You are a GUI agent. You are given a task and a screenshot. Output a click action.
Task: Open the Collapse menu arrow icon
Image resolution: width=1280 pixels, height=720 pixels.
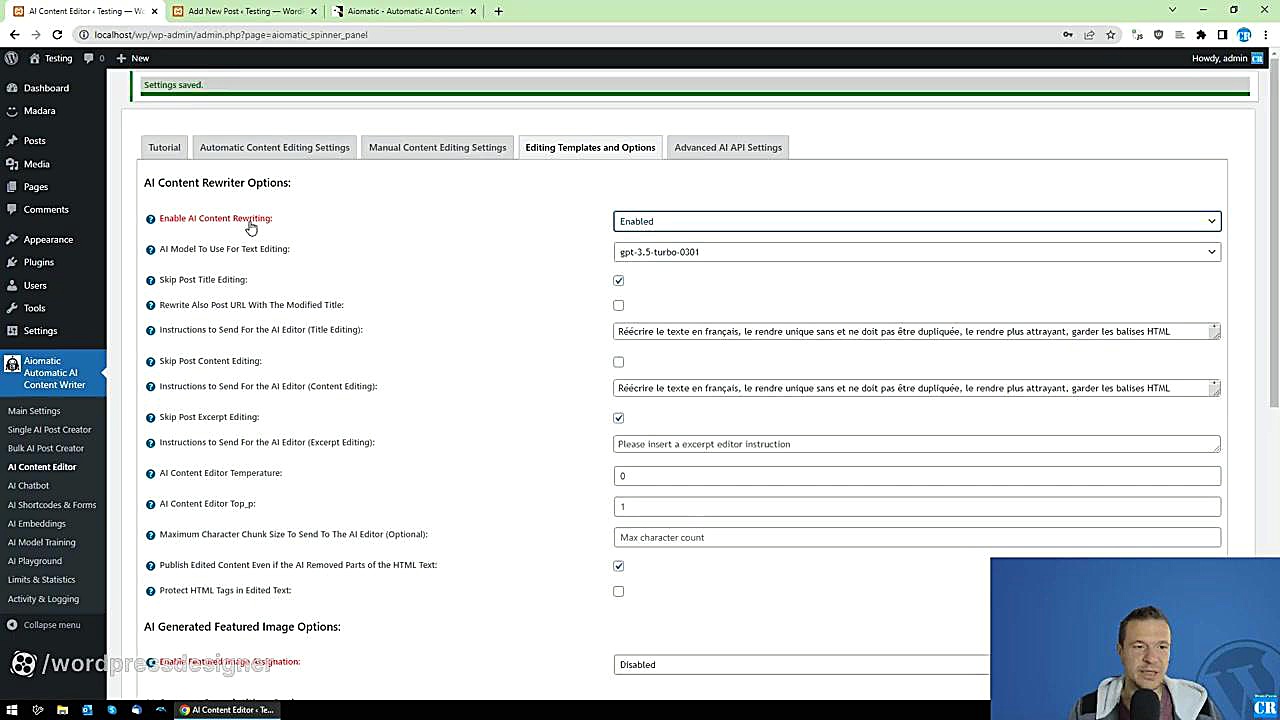pos(11,625)
